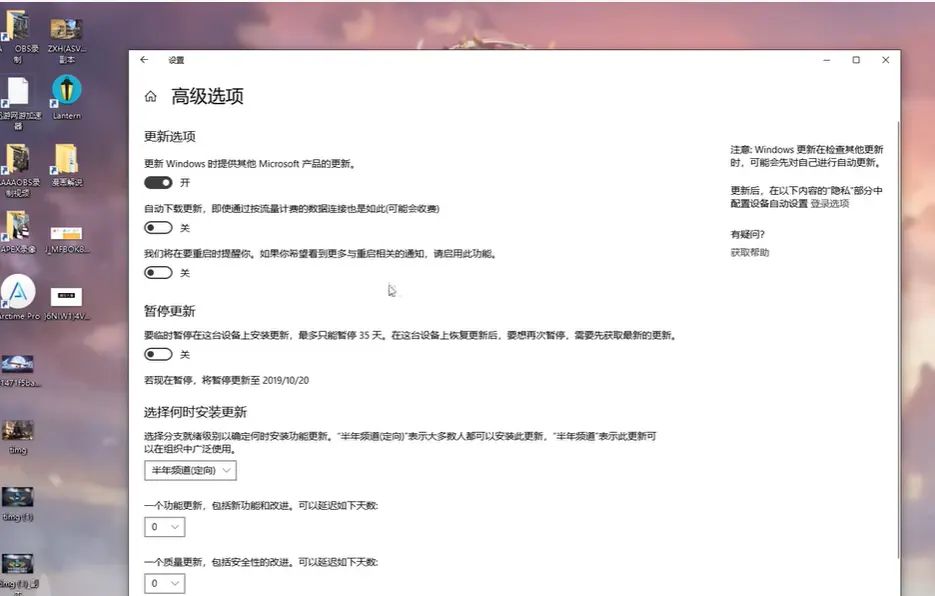The image size is (935, 596).
Task: Click the 更新选项 section heading
Action: coord(170,136)
